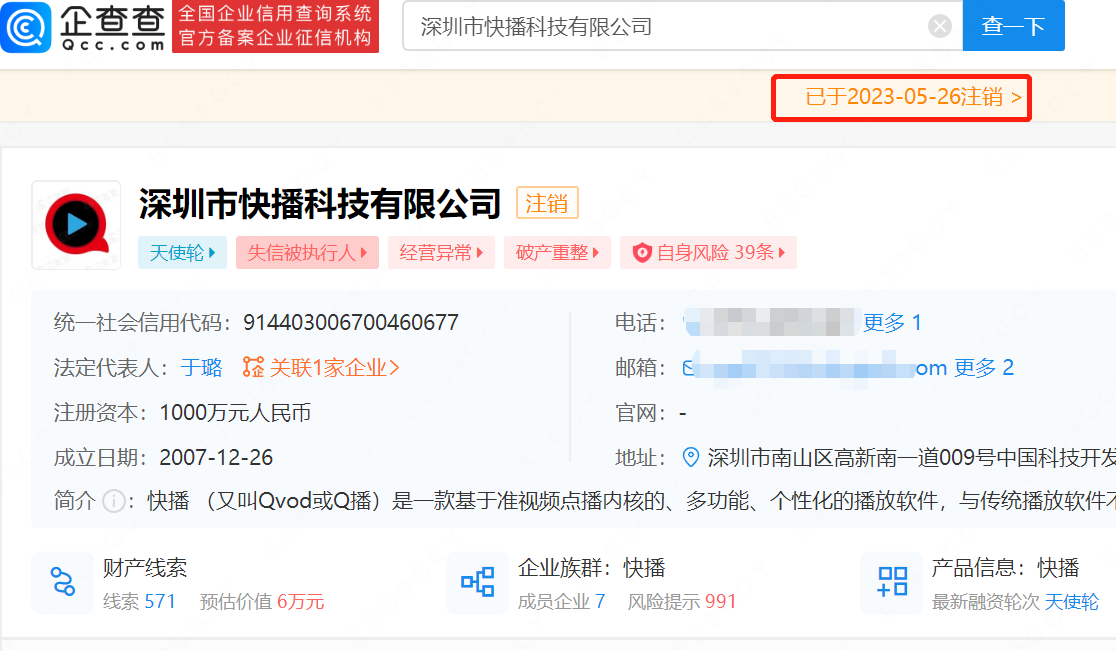Image resolution: width=1116 pixels, height=651 pixels.
Task: Click the 注销 status badge
Action: tap(547, 203)
